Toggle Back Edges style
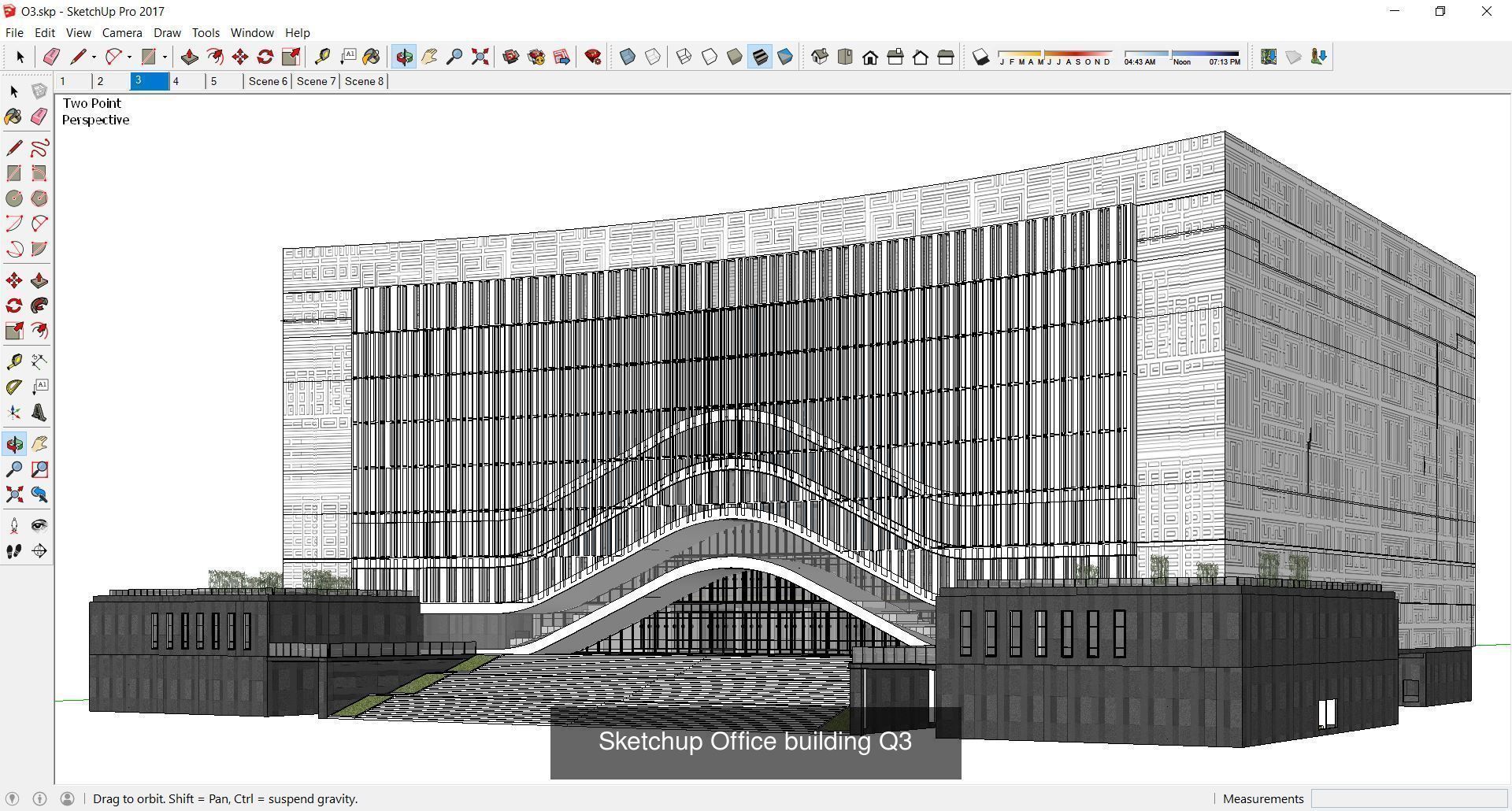 pos(653,57)
